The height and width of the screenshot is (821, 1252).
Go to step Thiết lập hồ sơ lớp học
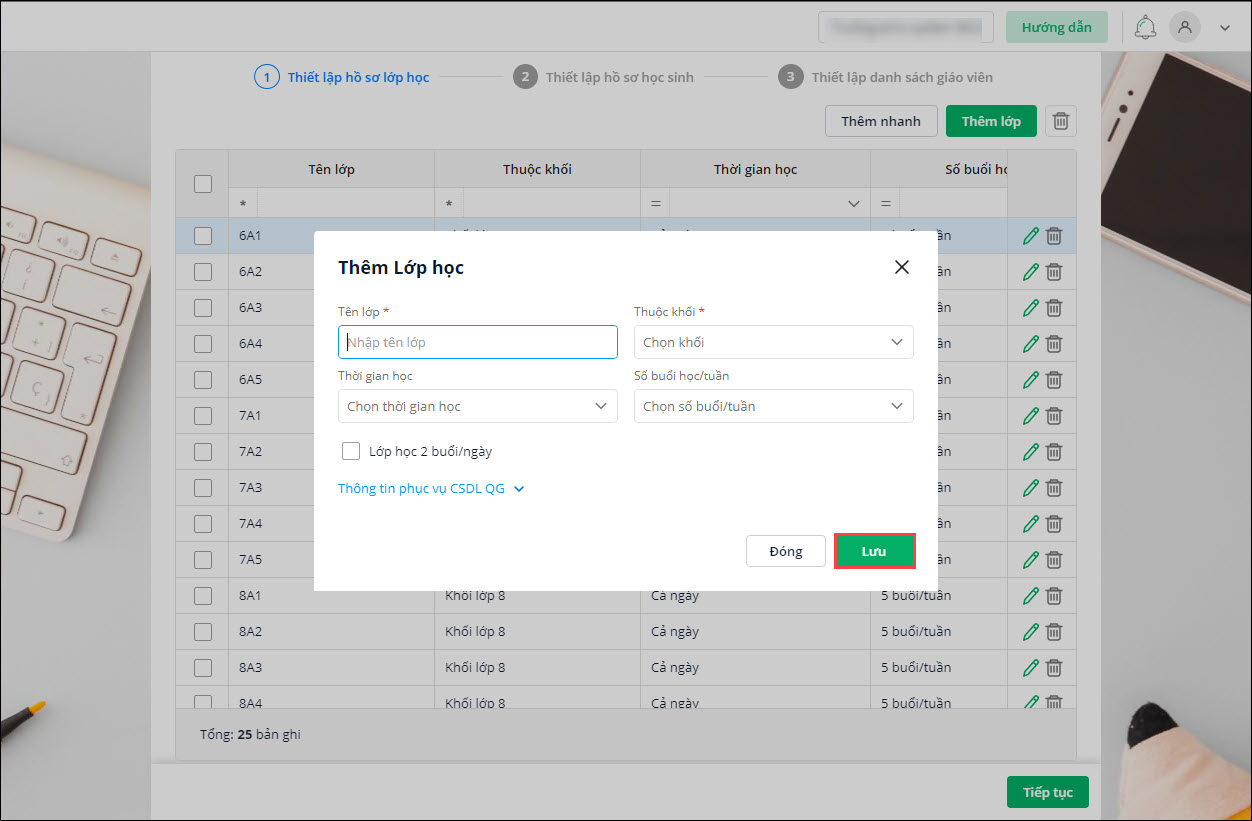click(342, 77)
